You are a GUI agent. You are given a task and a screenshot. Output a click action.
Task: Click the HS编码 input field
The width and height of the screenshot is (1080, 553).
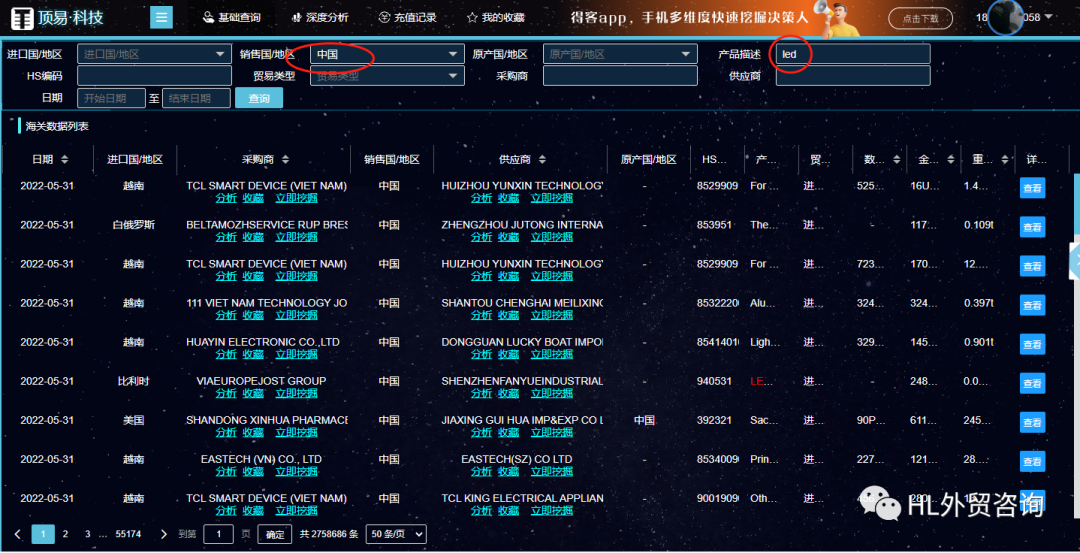tap(154, 76)
